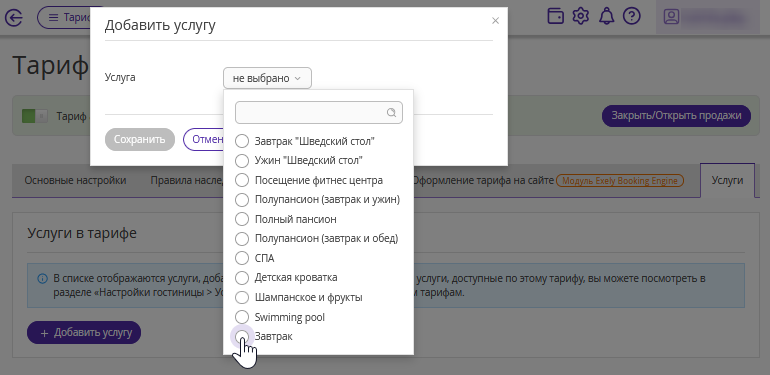Open the user profile icon

pos(671,17)
